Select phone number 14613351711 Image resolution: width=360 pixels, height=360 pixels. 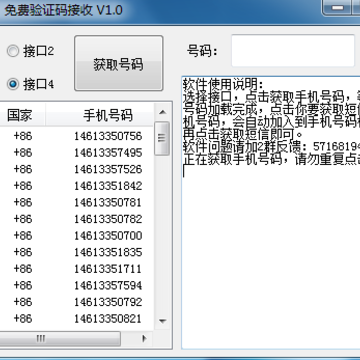[108, 269]
